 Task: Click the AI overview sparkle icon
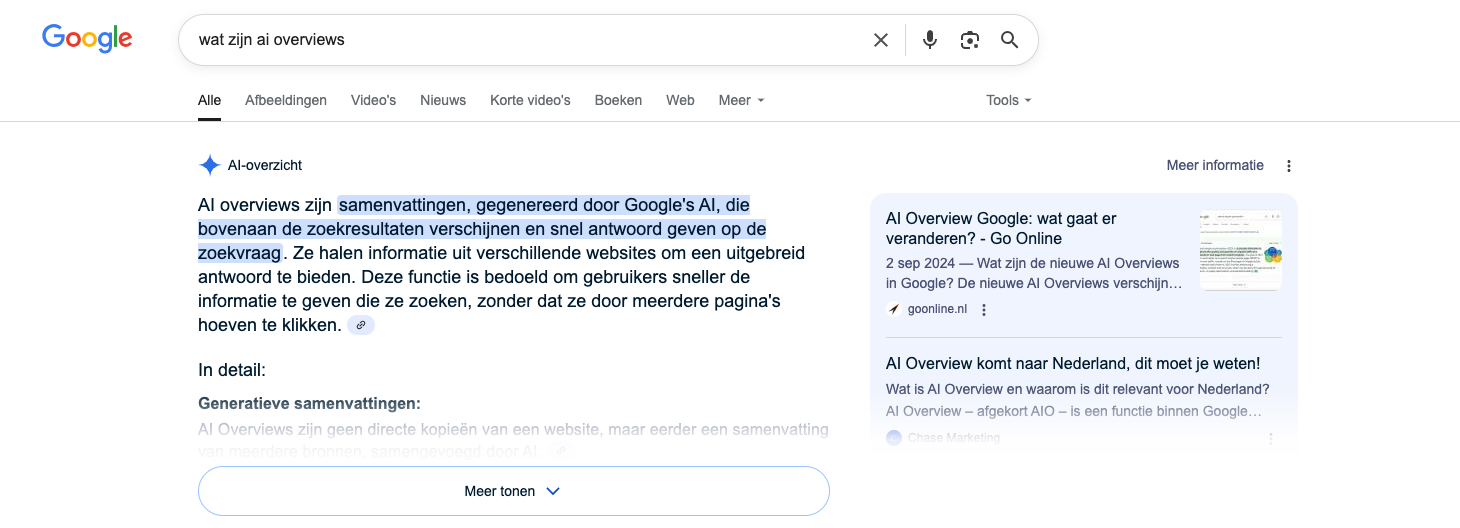209,165
